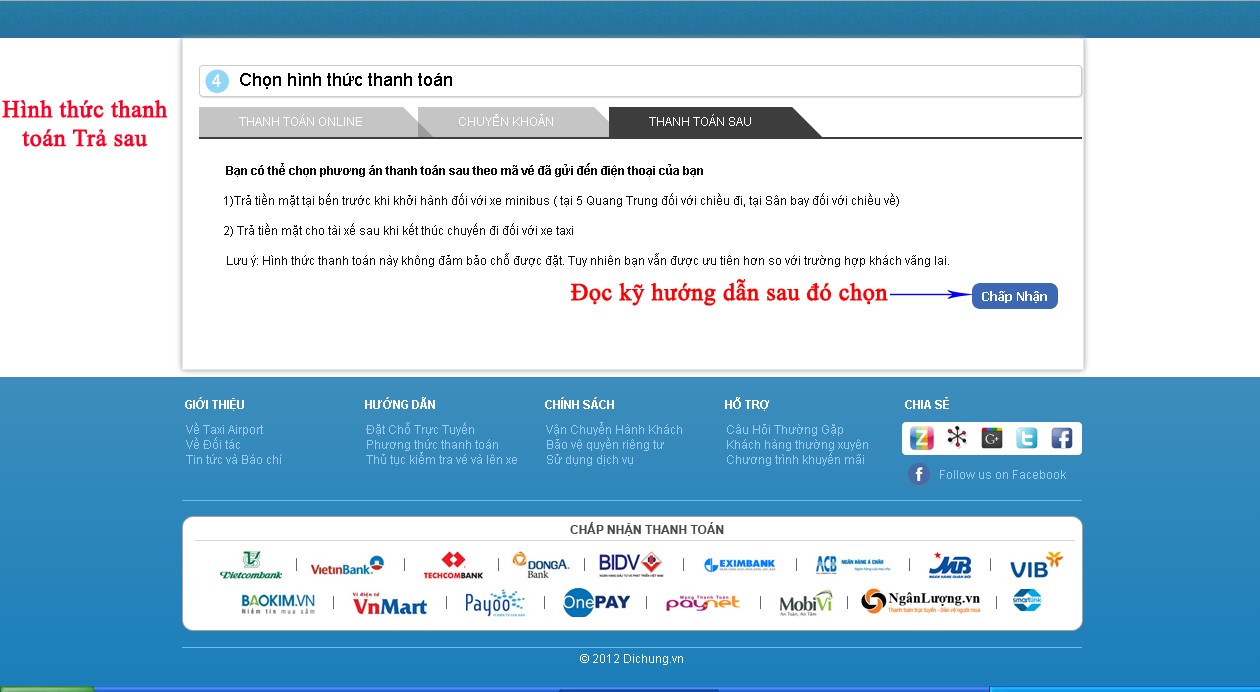Share page using the square Facebook icon
Image resolution: width=1260 pixels, height=692 pixels.
tap(1061, 438)
